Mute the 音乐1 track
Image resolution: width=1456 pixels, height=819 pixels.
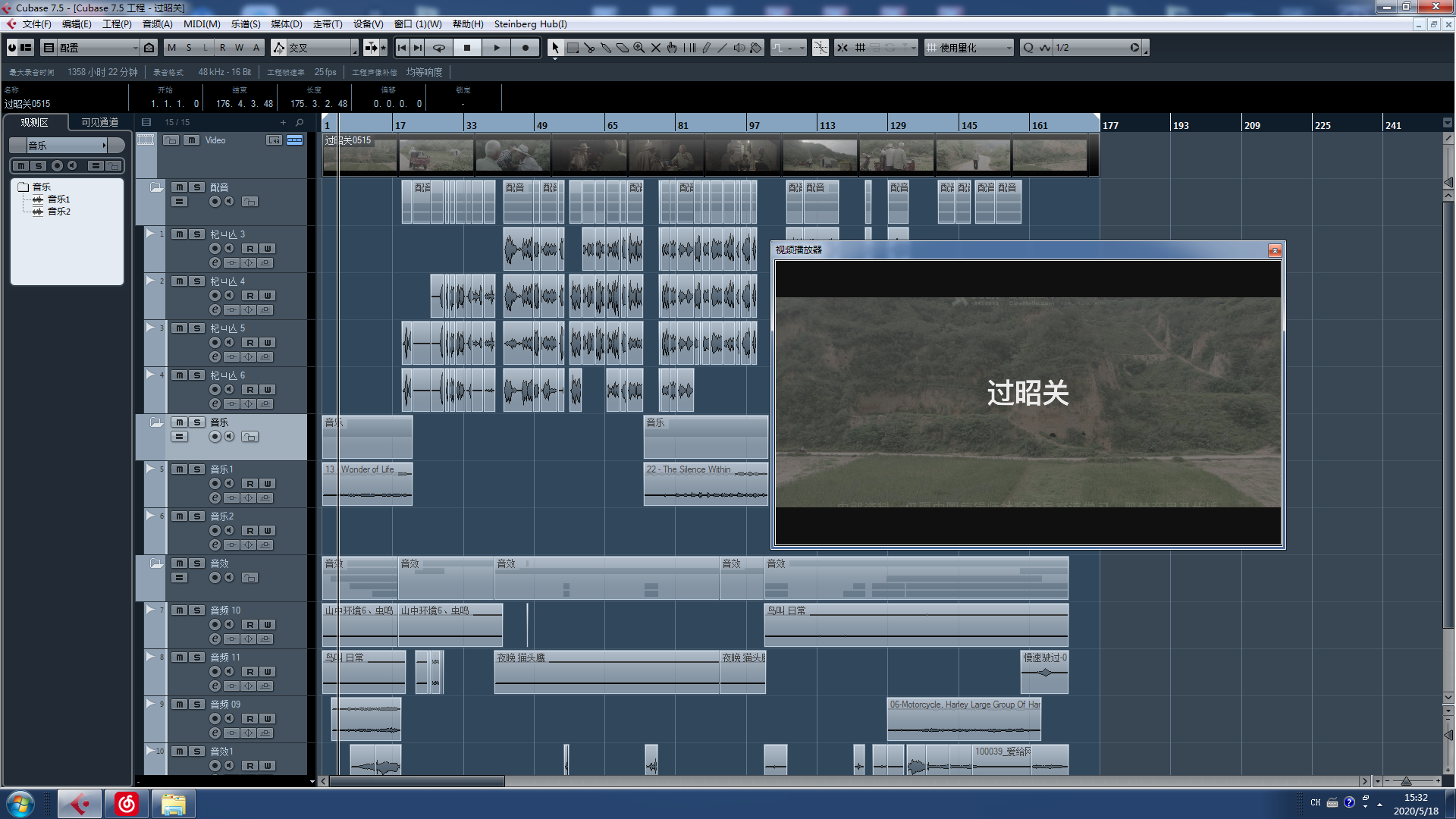pyautogui.click(x=180, y=469)
